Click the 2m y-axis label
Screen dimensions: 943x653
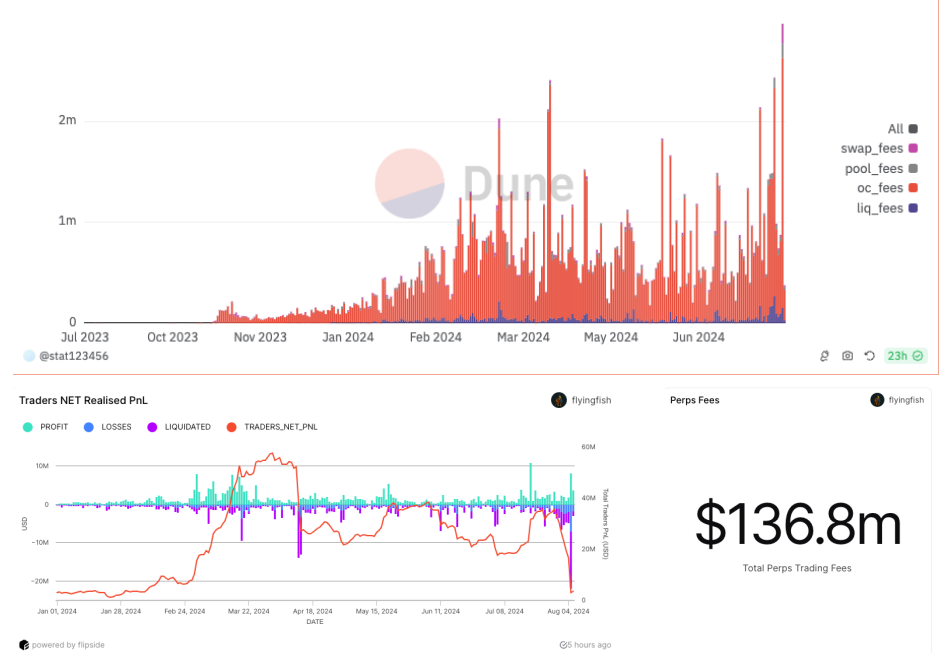[67, 120]
